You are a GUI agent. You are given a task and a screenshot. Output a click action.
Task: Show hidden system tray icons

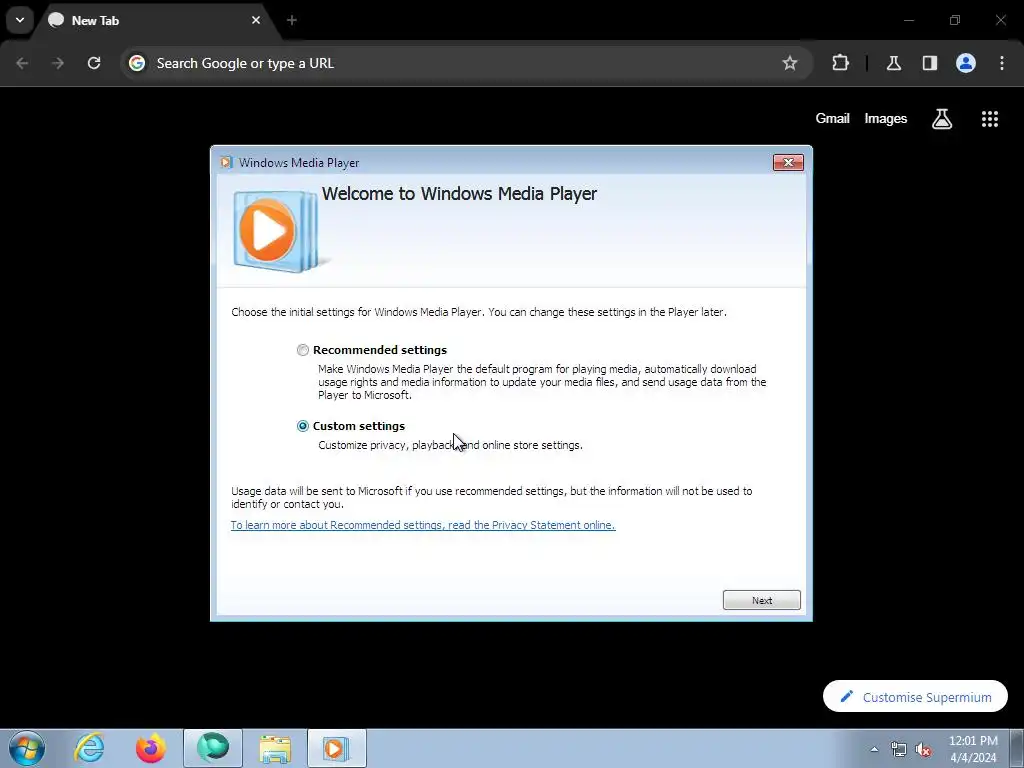(874, 749)
